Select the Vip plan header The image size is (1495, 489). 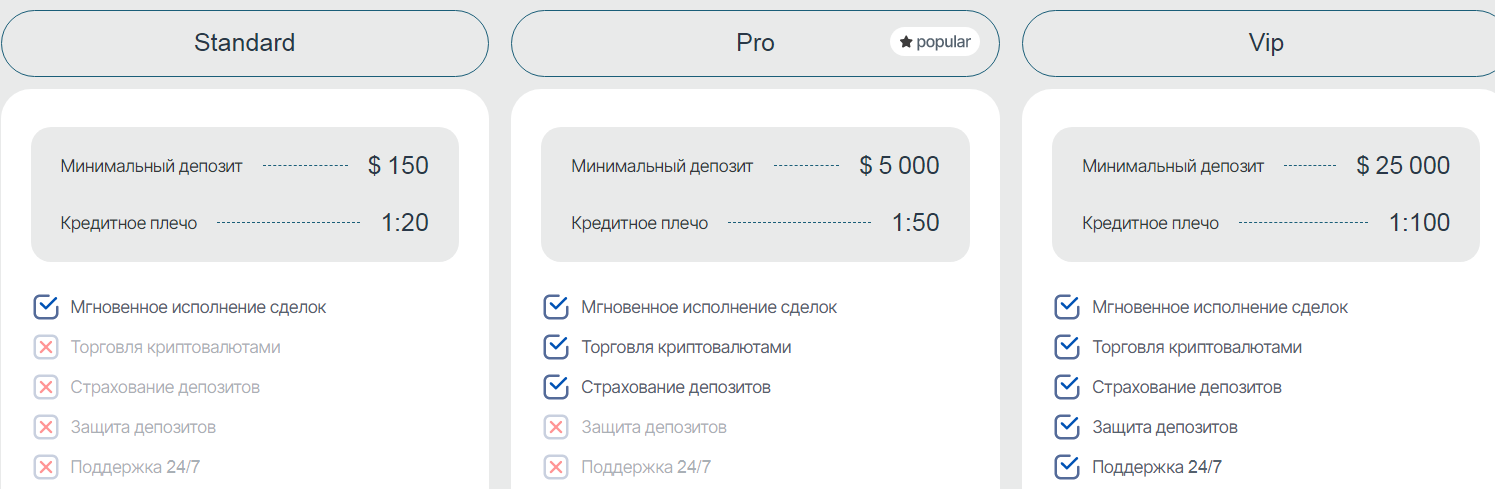point(1265,43)
